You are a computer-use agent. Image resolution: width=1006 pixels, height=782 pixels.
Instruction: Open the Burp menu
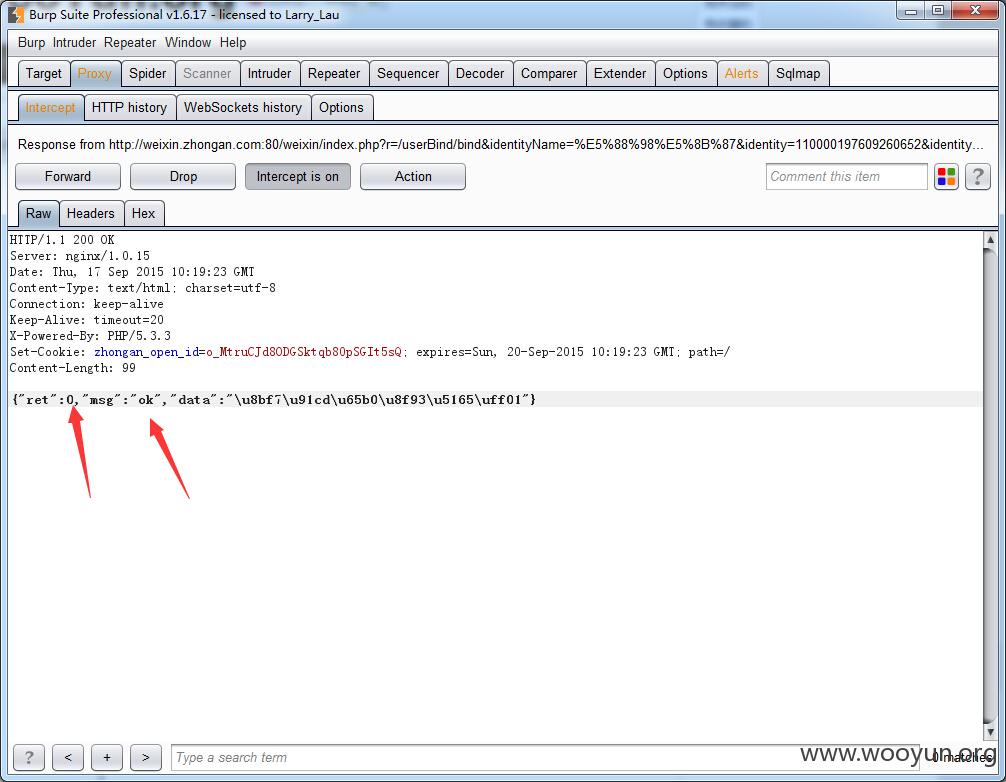[x=31, y=42]
